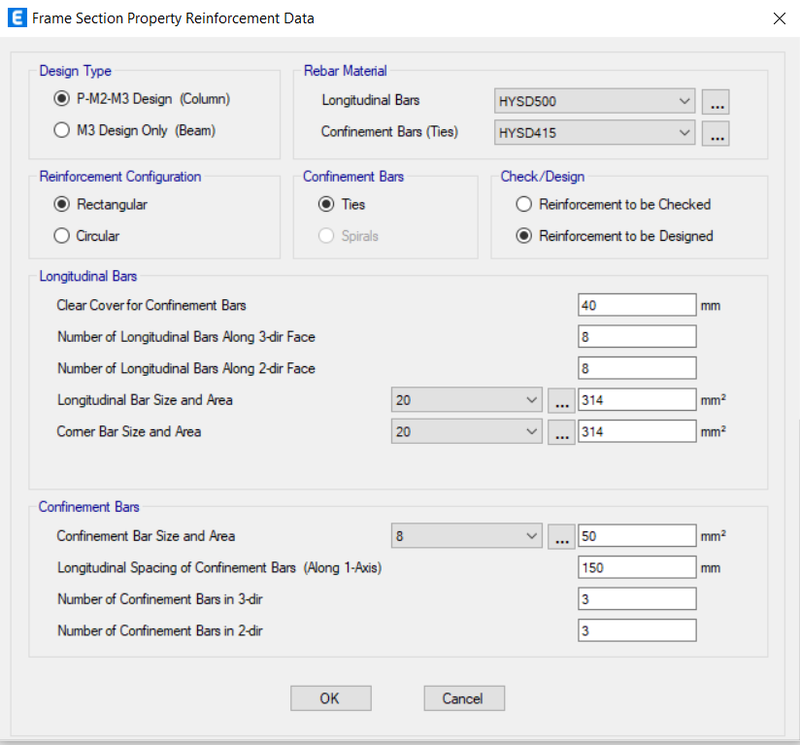Click the ETABS app icon in title bar
Screen dimensions: 800x745
(17, 18)
